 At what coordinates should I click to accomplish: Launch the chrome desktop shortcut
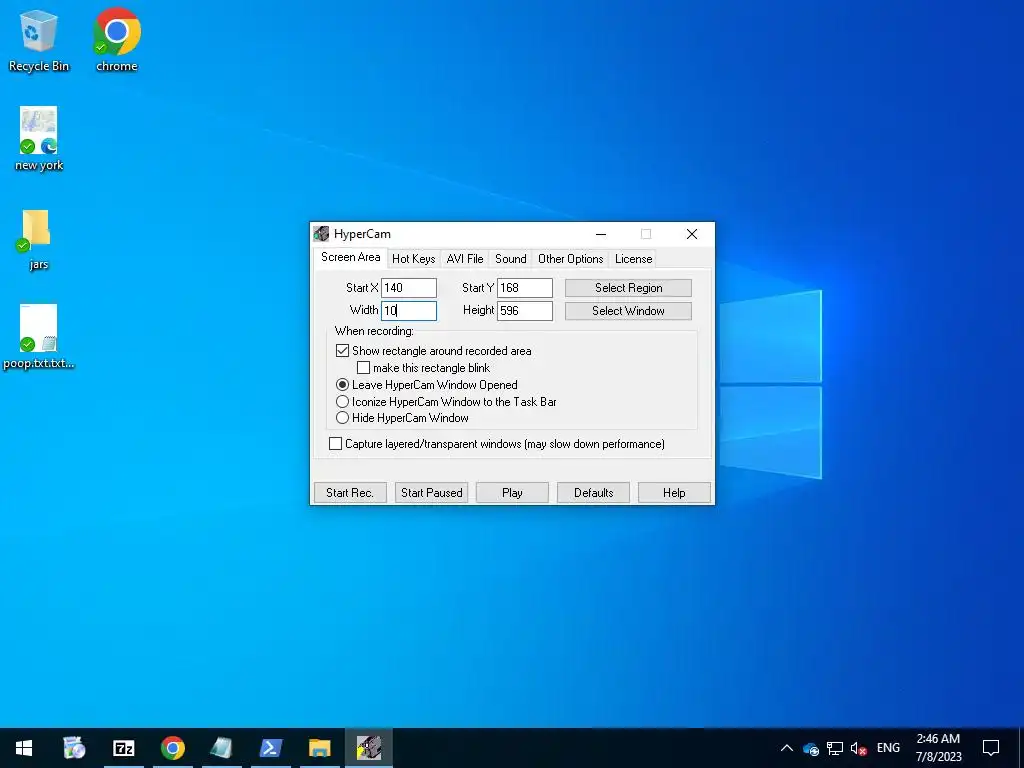point(117,40)
